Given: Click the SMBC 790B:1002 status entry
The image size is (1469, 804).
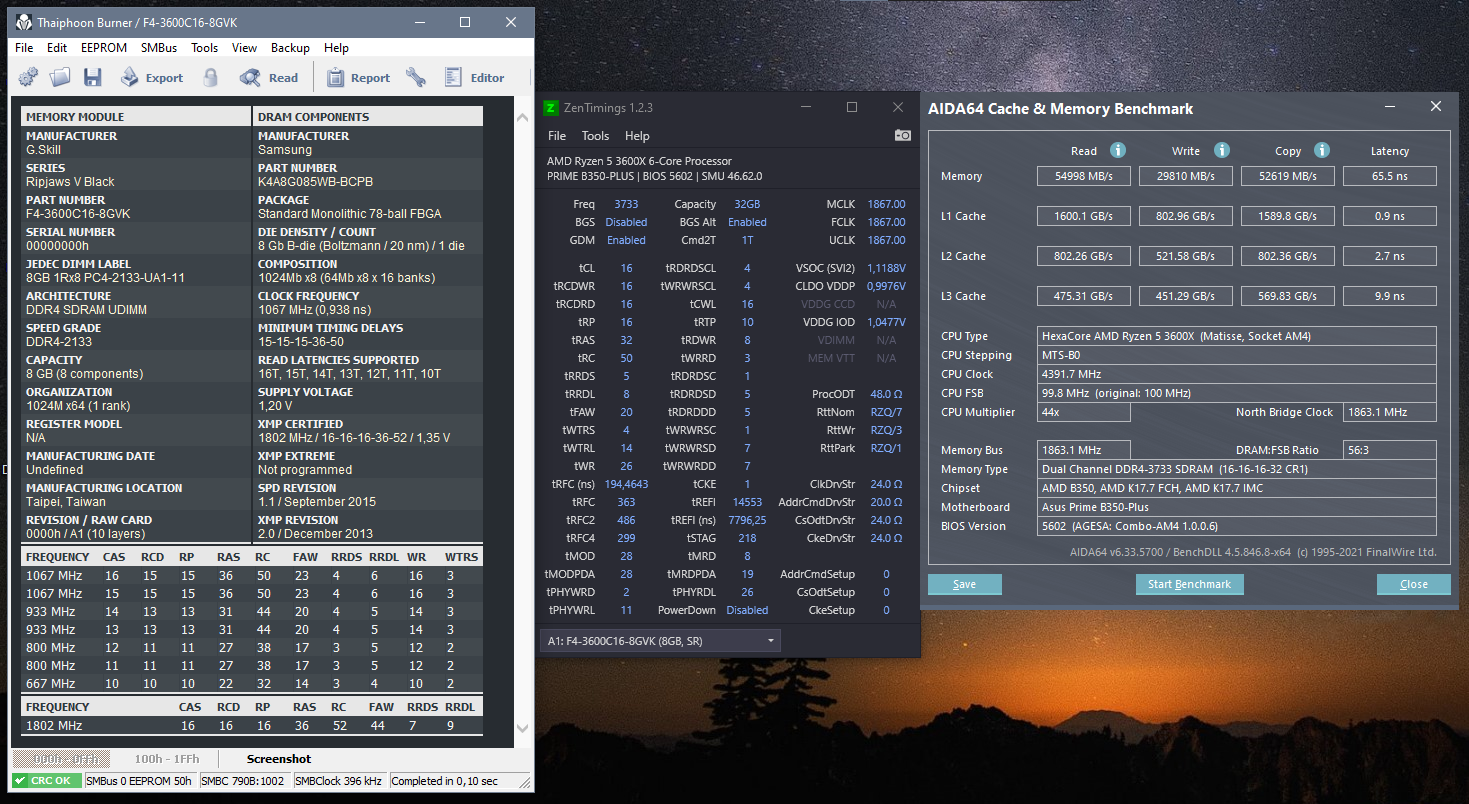Looking at the screenshot, I should click(x=243, y=781).
